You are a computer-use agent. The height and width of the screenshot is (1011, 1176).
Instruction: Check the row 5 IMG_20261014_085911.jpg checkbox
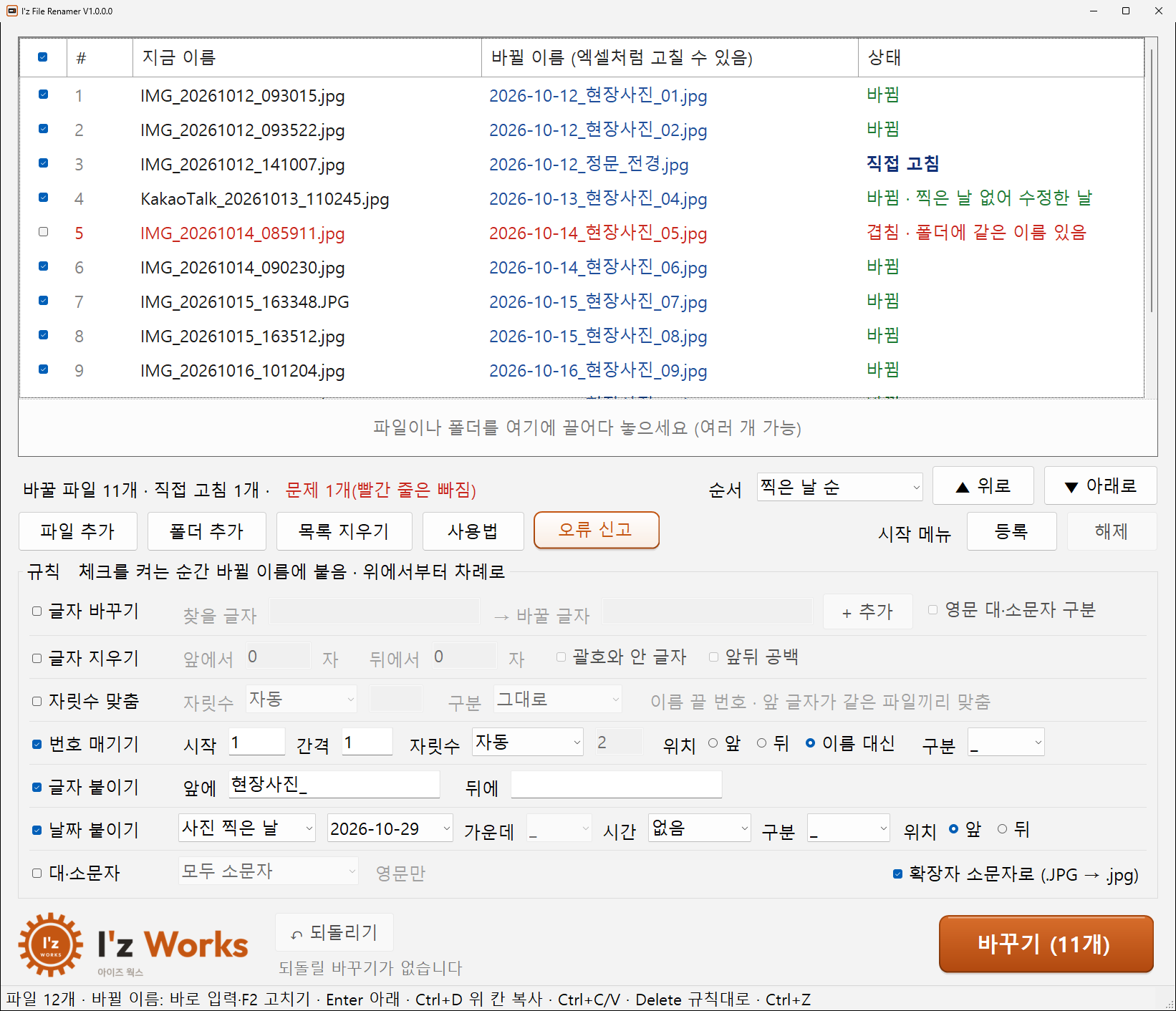click(x=43, y=232)
